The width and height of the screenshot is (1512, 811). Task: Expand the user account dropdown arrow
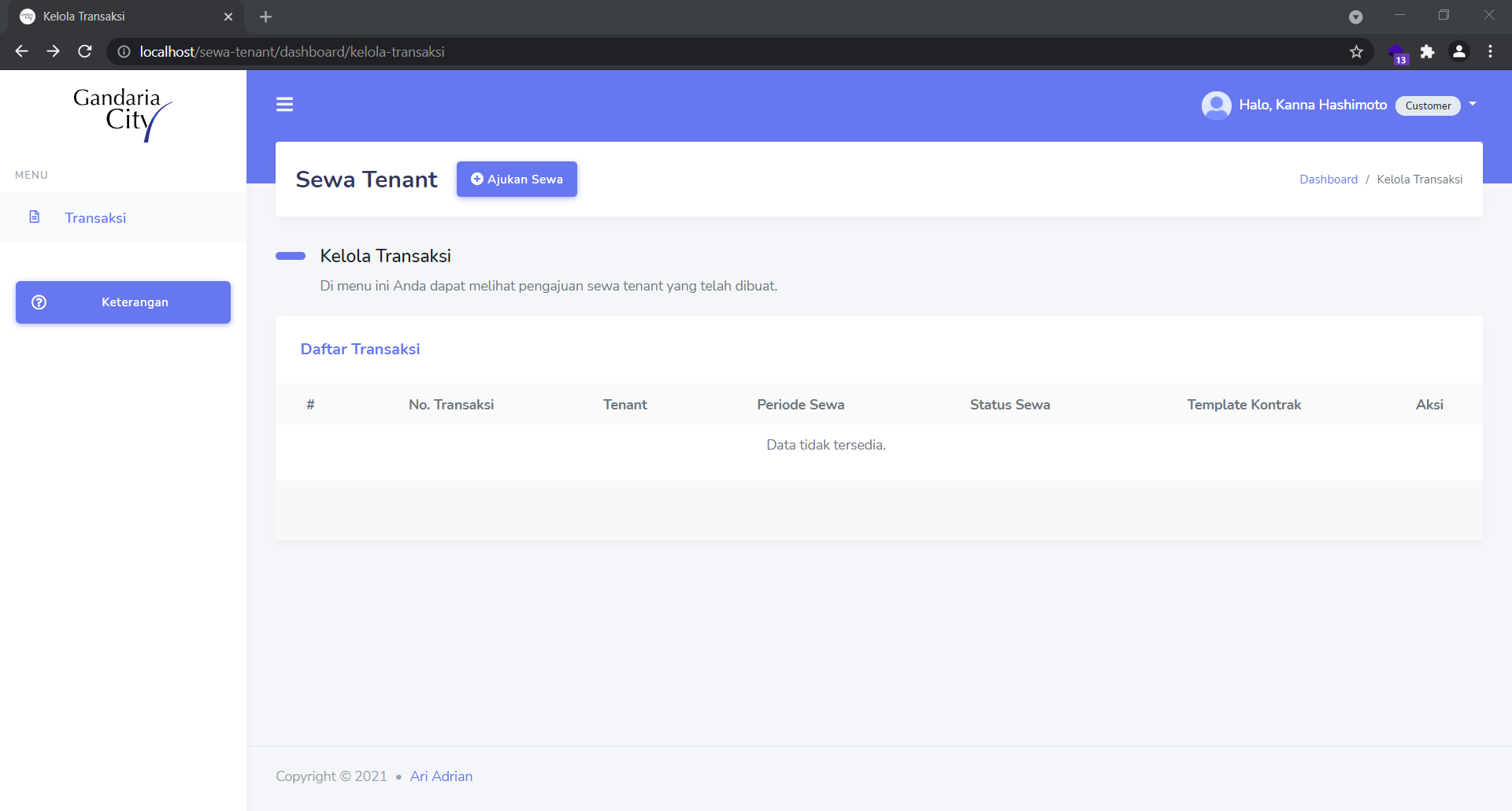tap(1473, 104)
